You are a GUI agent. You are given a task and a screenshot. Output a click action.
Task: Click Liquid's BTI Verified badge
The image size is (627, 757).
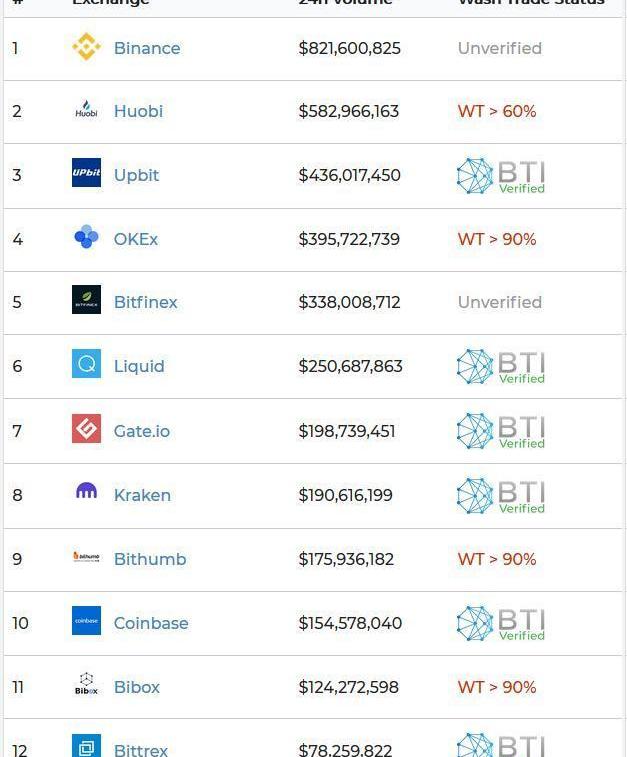point(501,366)
